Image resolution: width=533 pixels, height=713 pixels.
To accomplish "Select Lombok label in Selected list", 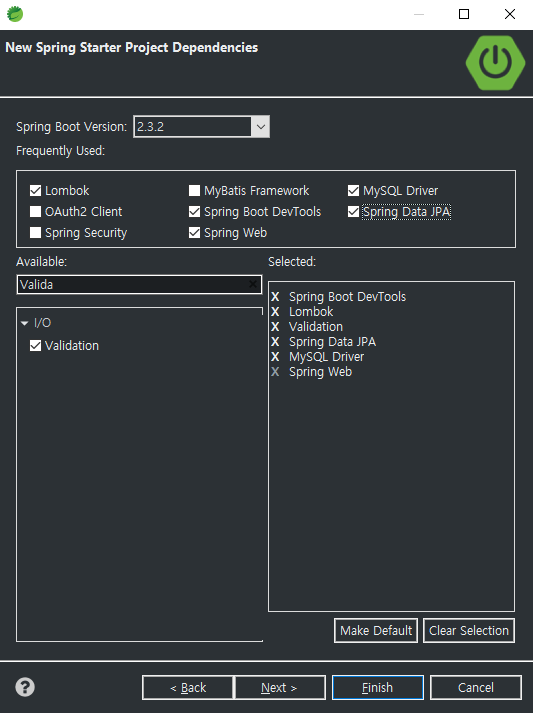I will pos(311,312).
